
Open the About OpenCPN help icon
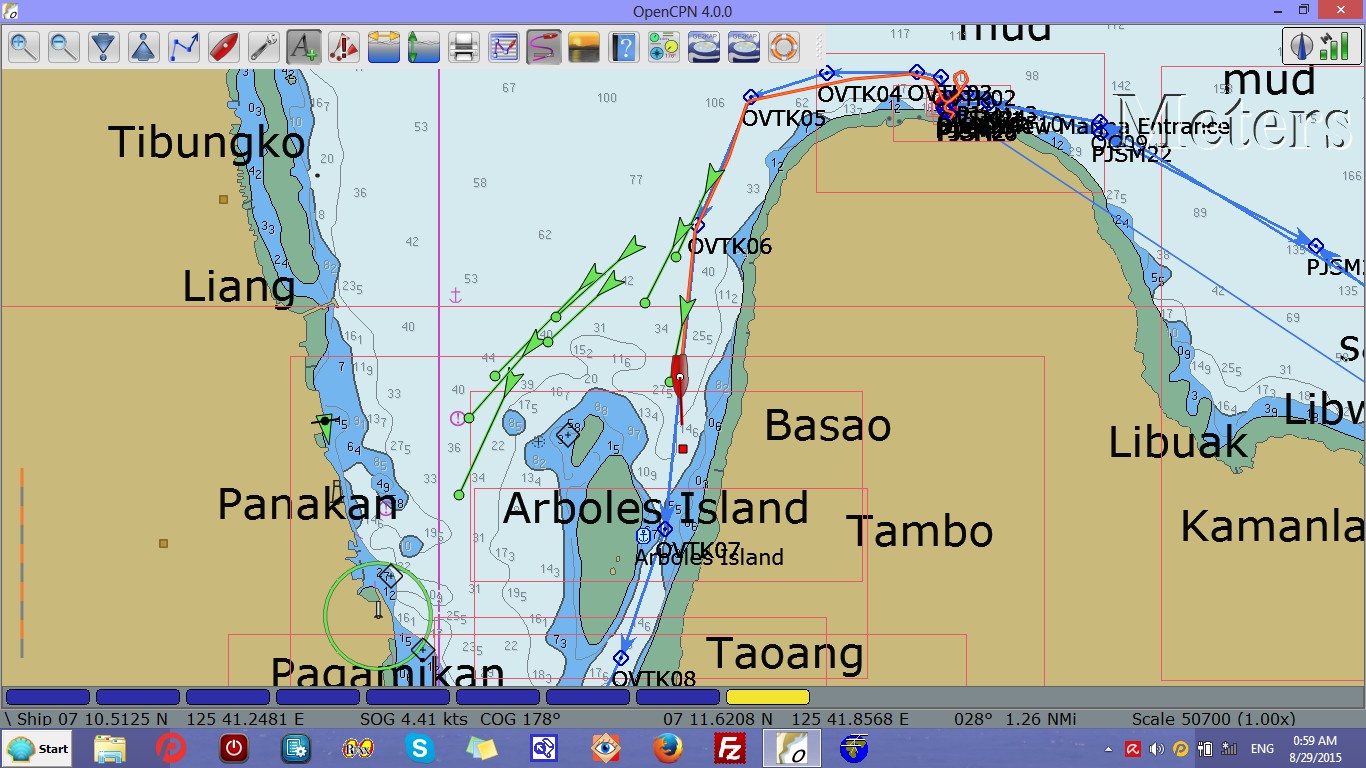(624, 46)
